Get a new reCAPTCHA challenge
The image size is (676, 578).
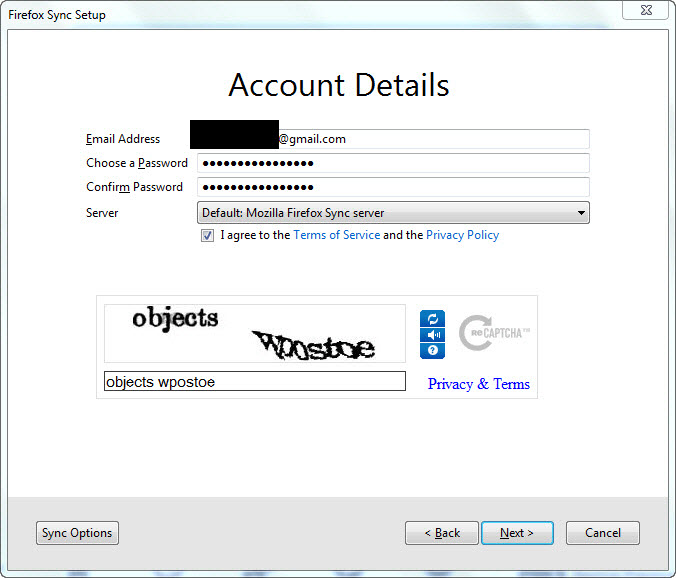tap(432, 319)
